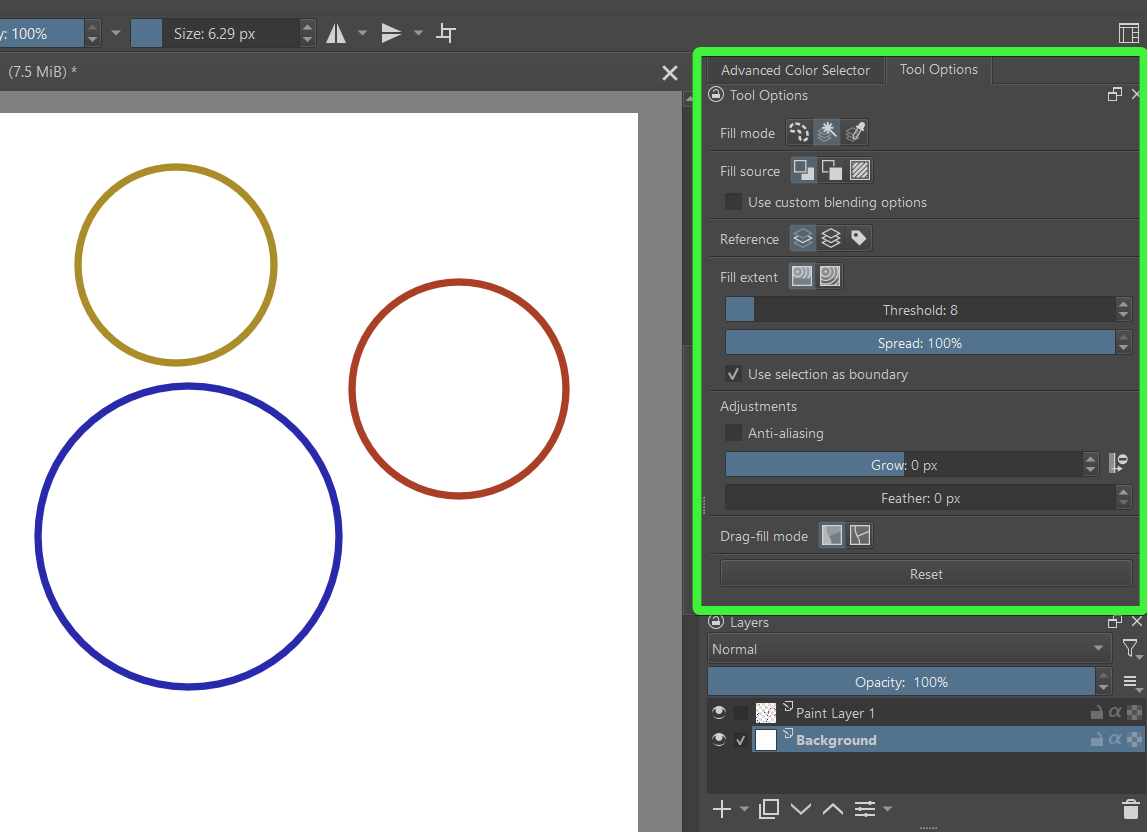Screen dimensions: 1147x832
Task: Open the Normal blending mode dropdown
Action: (x=908, y=649)
